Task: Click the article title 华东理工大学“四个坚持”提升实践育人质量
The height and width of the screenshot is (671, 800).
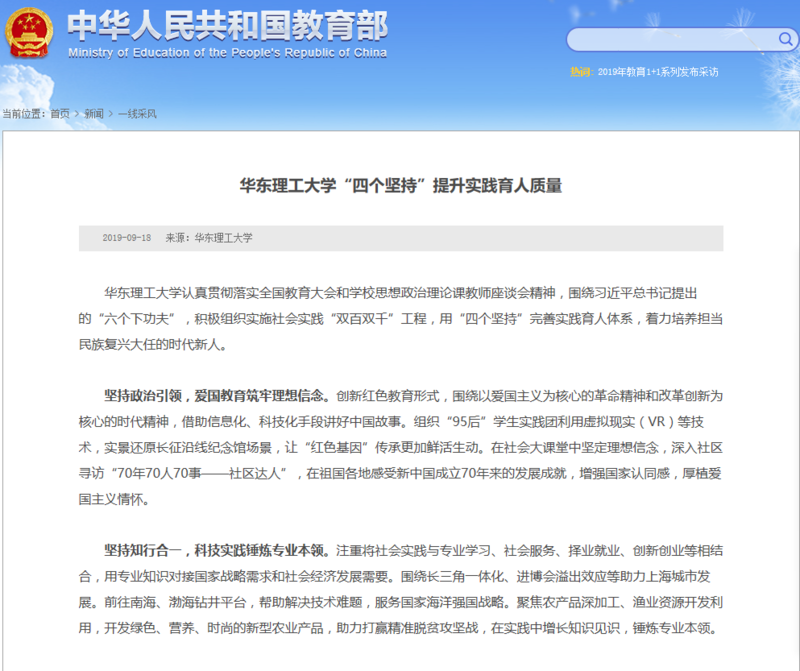Action: point(400,185)
